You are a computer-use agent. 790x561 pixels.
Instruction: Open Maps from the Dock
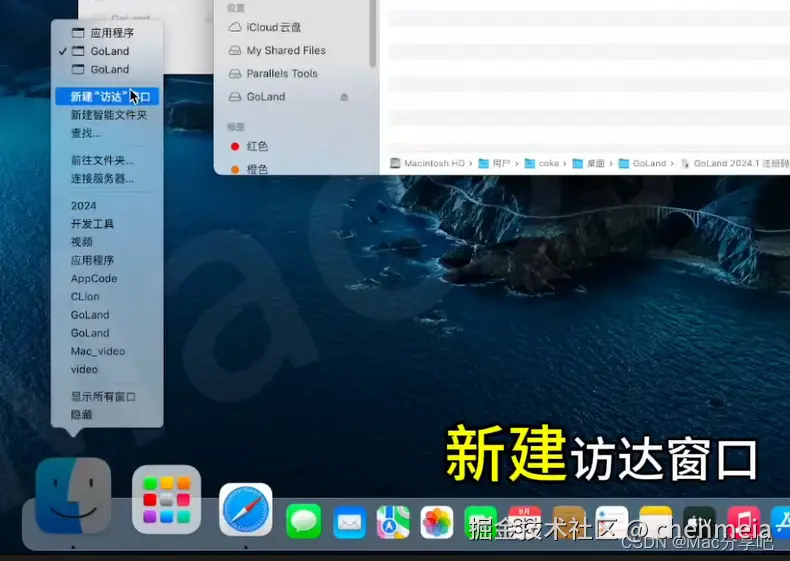[393, 522]
